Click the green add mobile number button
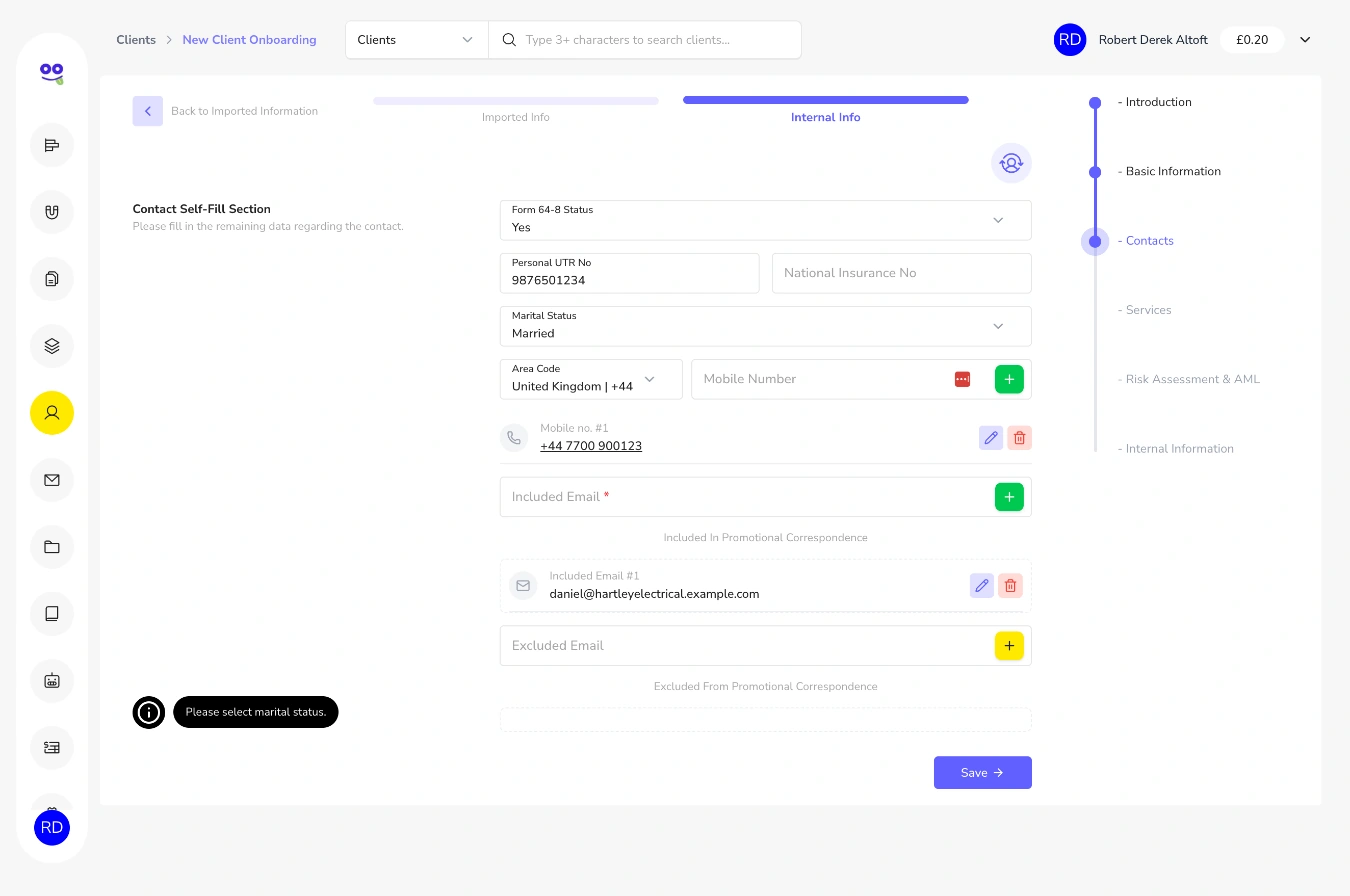Image resolution: width=1350 pixels, height=896 pixels. tap(1009, 379)
